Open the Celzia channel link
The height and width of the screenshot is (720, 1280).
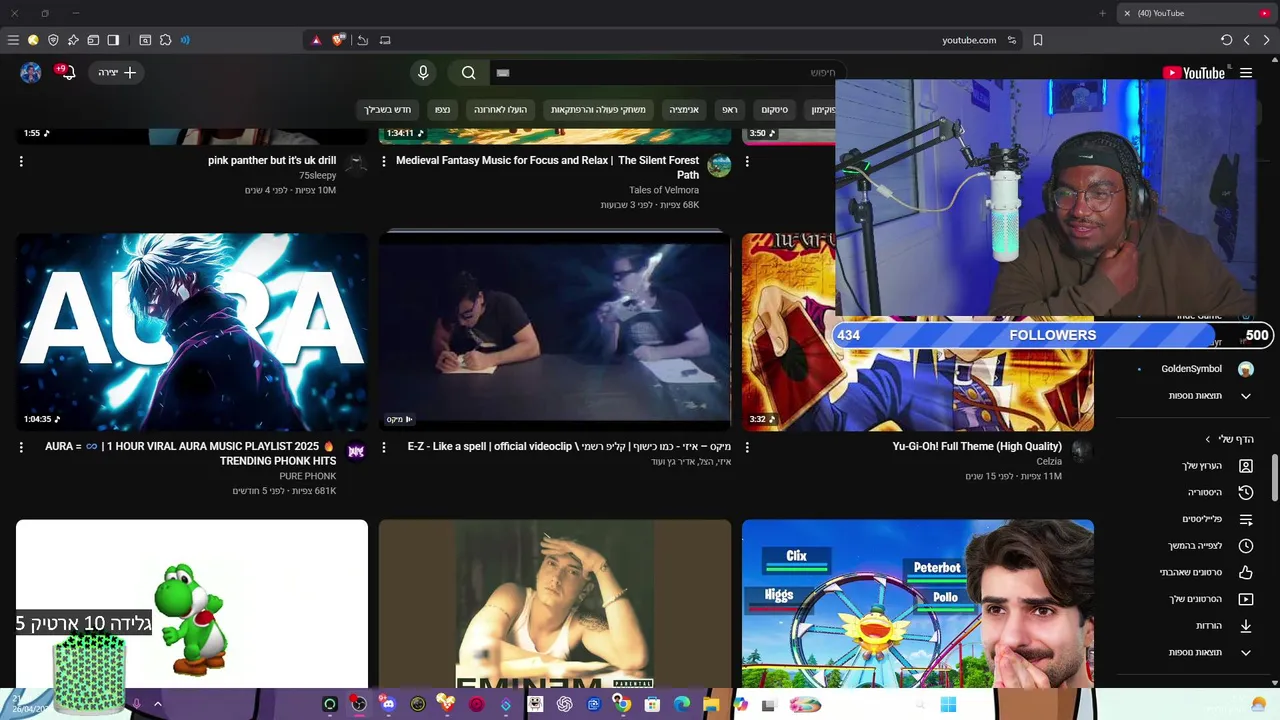(1049, 462)
